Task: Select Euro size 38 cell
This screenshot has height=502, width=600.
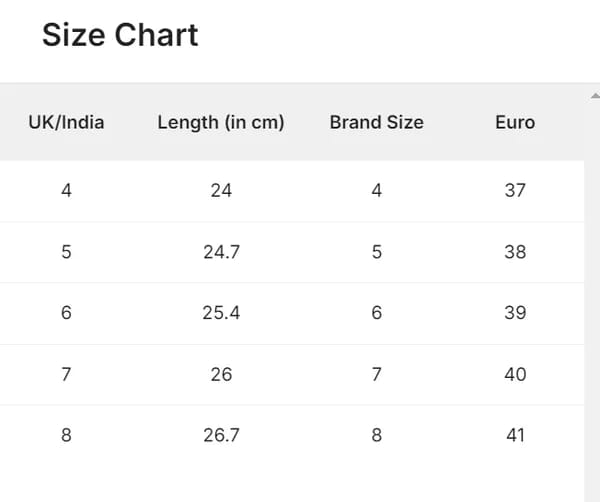Action: tap(515, 252)
